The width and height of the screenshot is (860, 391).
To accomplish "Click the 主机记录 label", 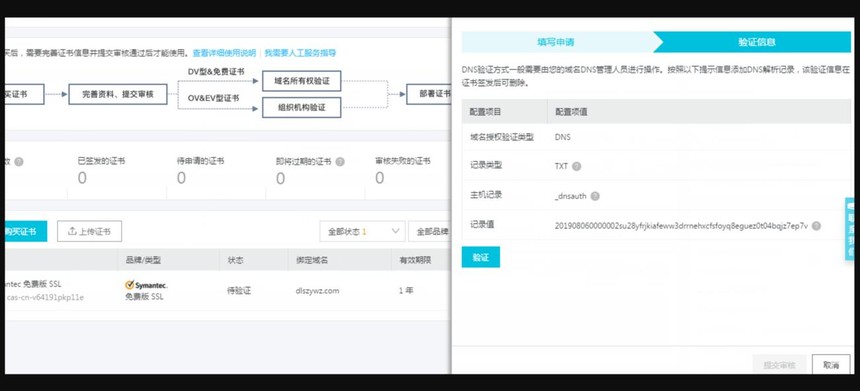I will [x=485, y=195].
